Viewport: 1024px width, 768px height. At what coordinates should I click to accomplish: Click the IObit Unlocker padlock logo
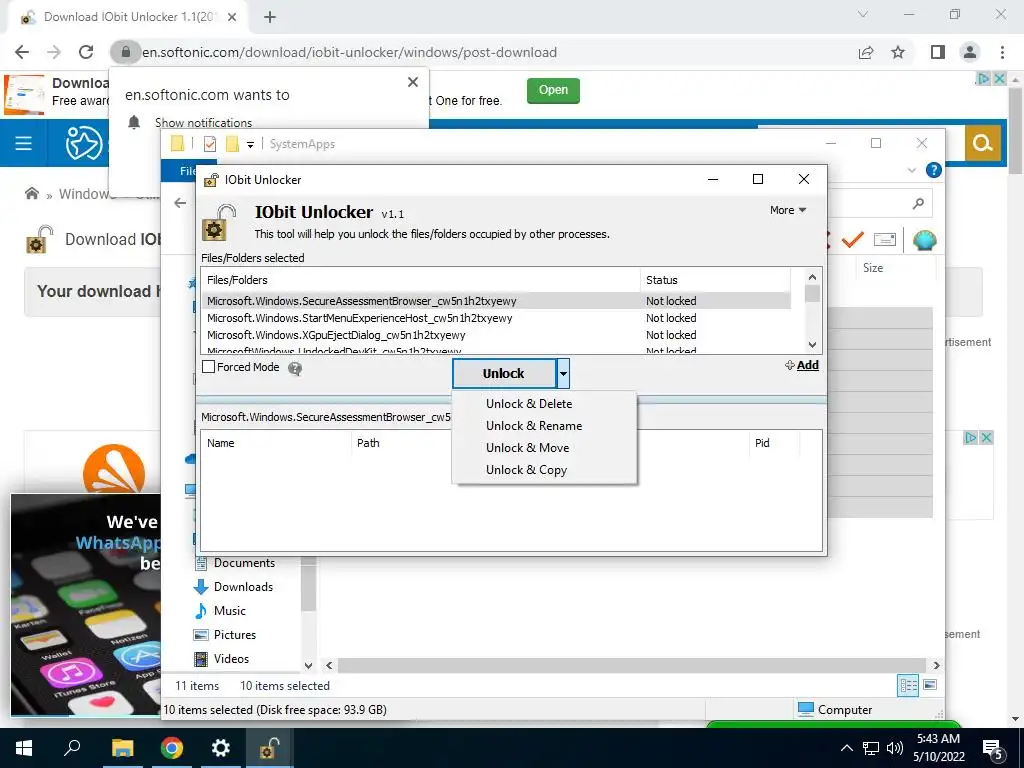coord(219,222)
